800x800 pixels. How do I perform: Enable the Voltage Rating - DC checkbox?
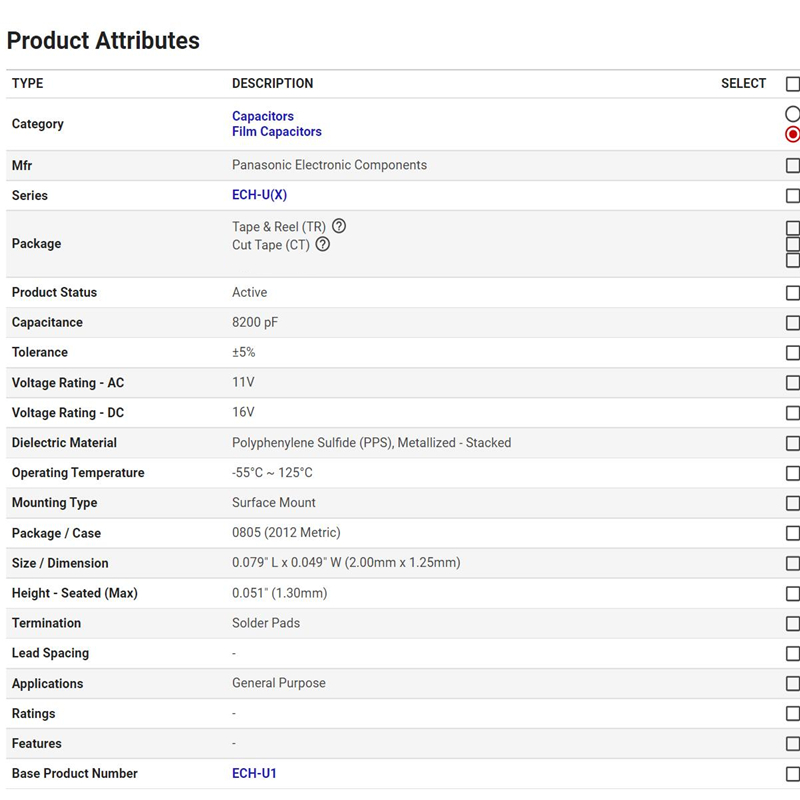pyautogui.click(x=793, y=413)
